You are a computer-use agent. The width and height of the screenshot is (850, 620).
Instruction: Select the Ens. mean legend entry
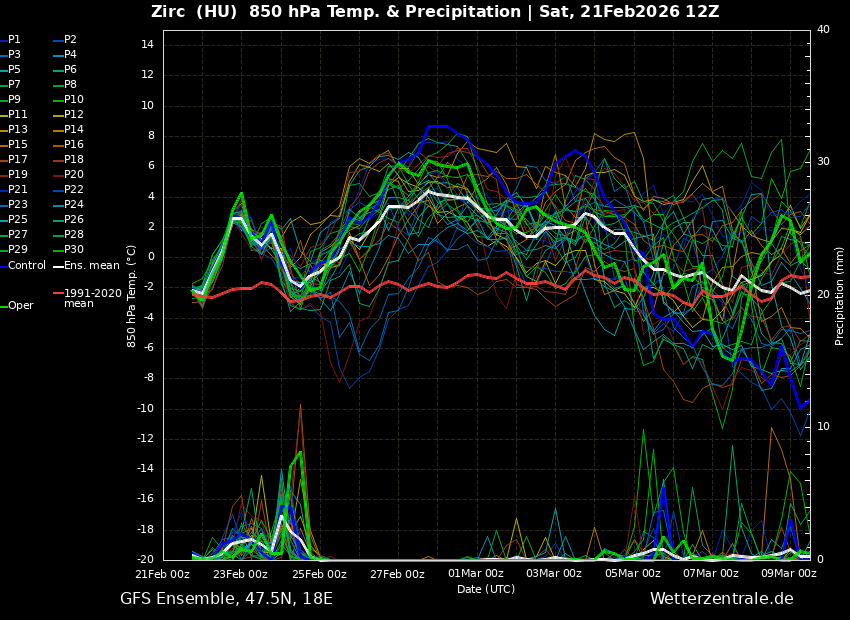click(x=91, y=266)
